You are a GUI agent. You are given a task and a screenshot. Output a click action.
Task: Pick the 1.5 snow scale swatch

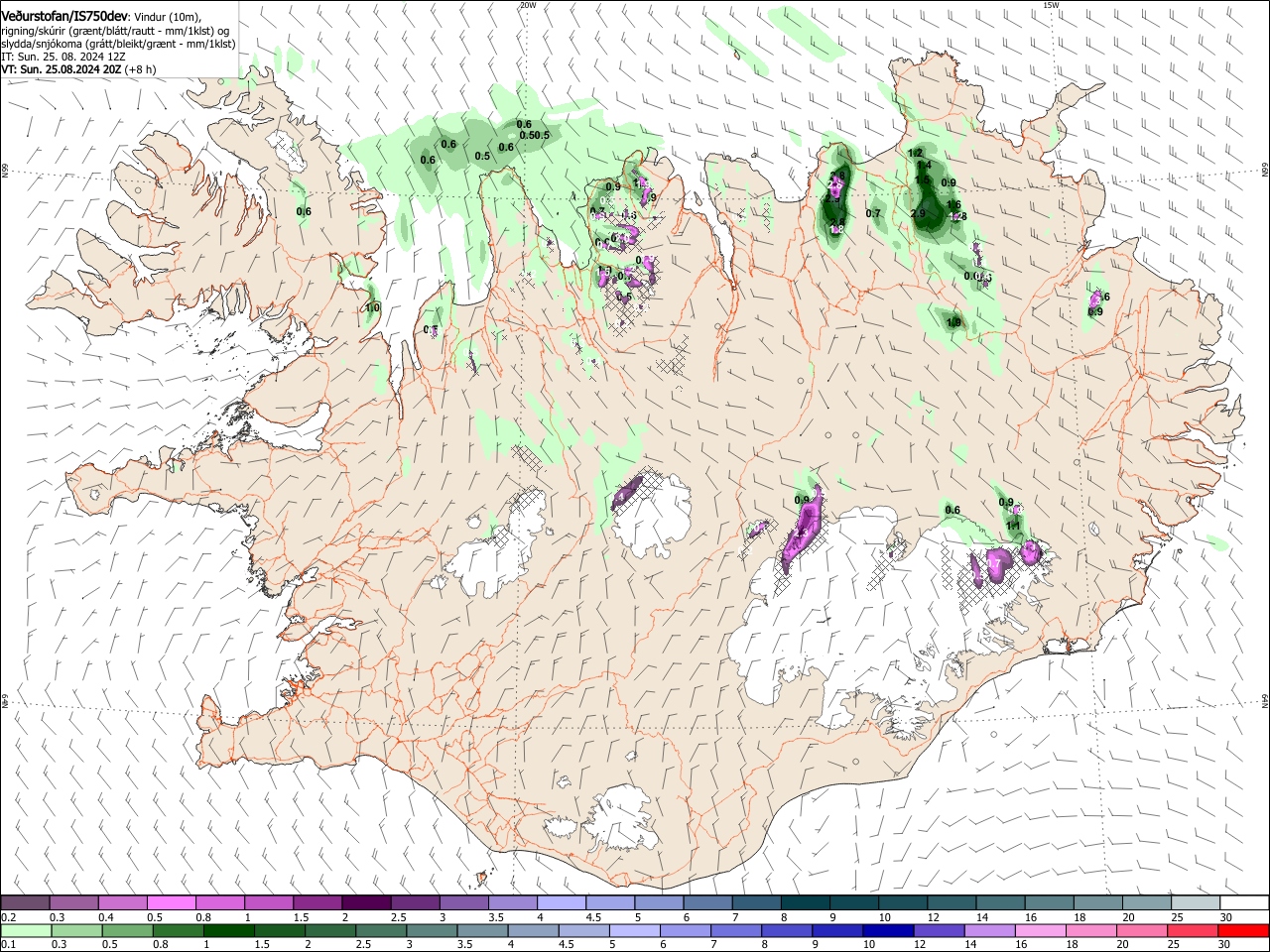317,903
